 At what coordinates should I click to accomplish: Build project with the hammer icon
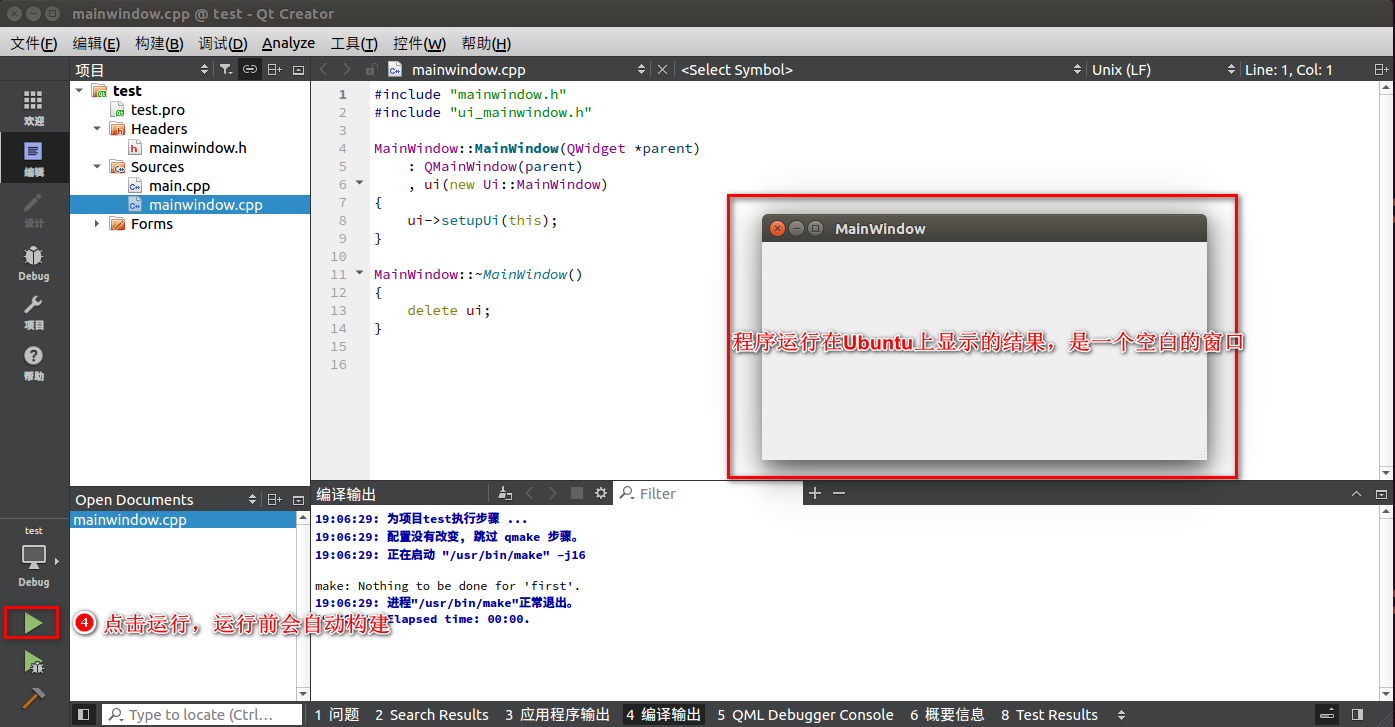(x=33, y=698)
